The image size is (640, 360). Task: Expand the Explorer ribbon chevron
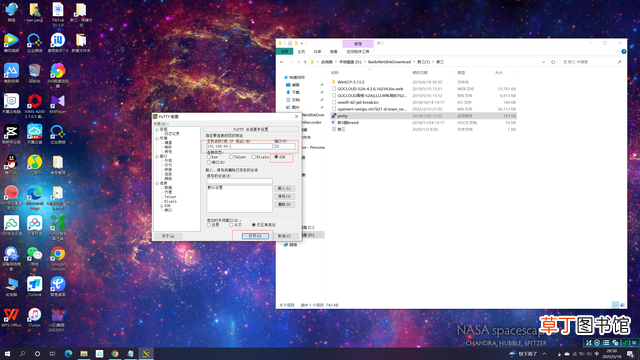(617, 52)
